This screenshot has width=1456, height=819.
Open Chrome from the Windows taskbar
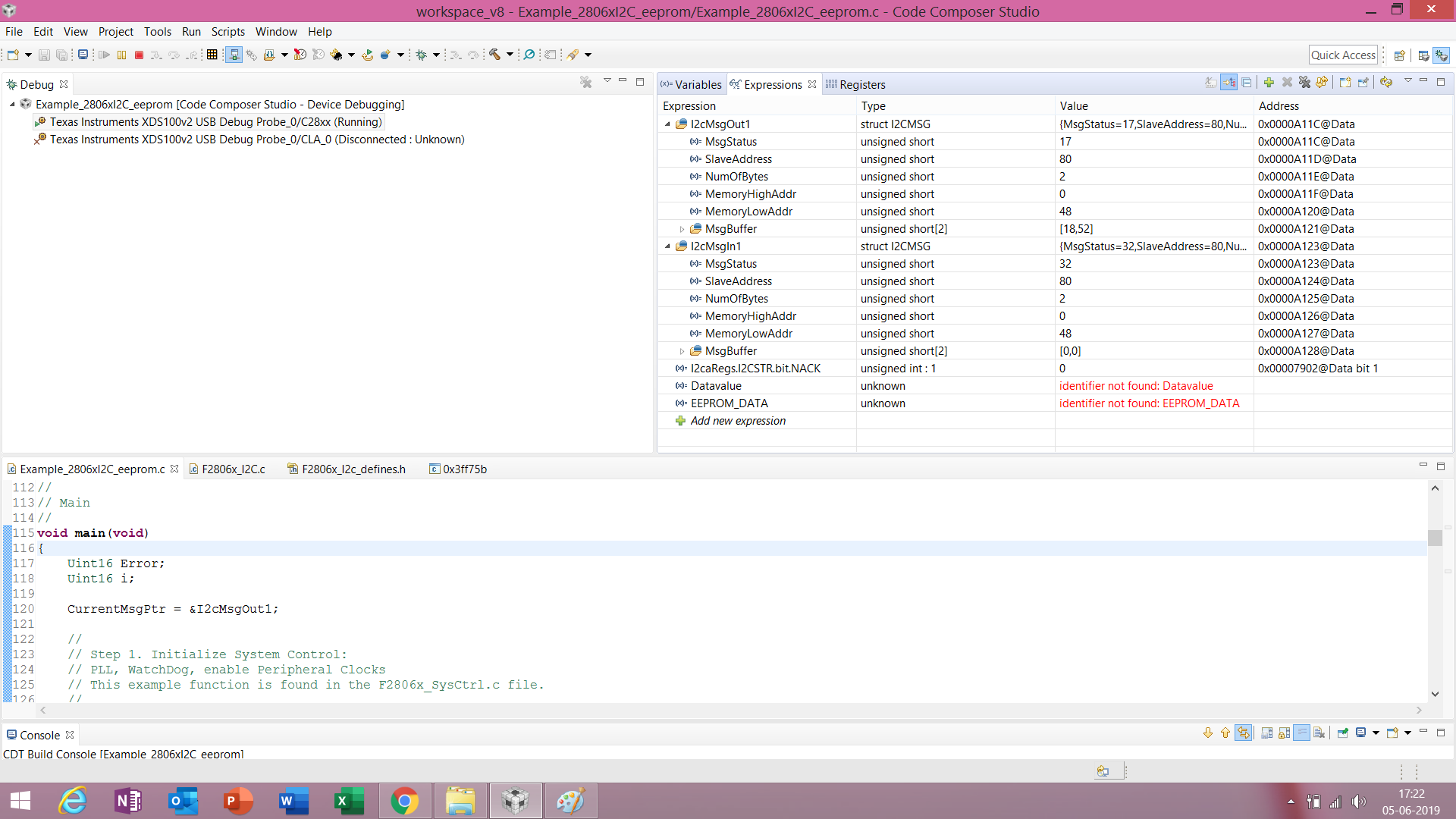[x=404, y=801]
